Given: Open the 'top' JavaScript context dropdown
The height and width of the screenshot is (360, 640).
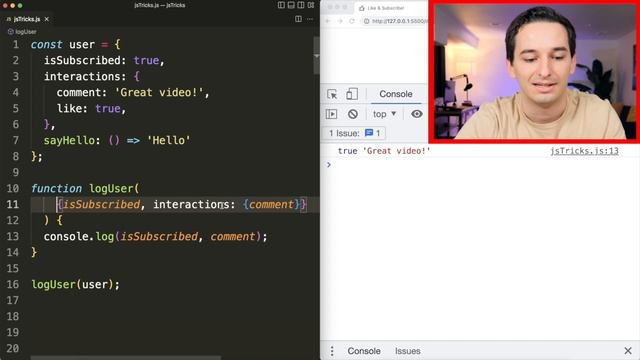Looking at the screenshot, I should click(x=384, y=114).
